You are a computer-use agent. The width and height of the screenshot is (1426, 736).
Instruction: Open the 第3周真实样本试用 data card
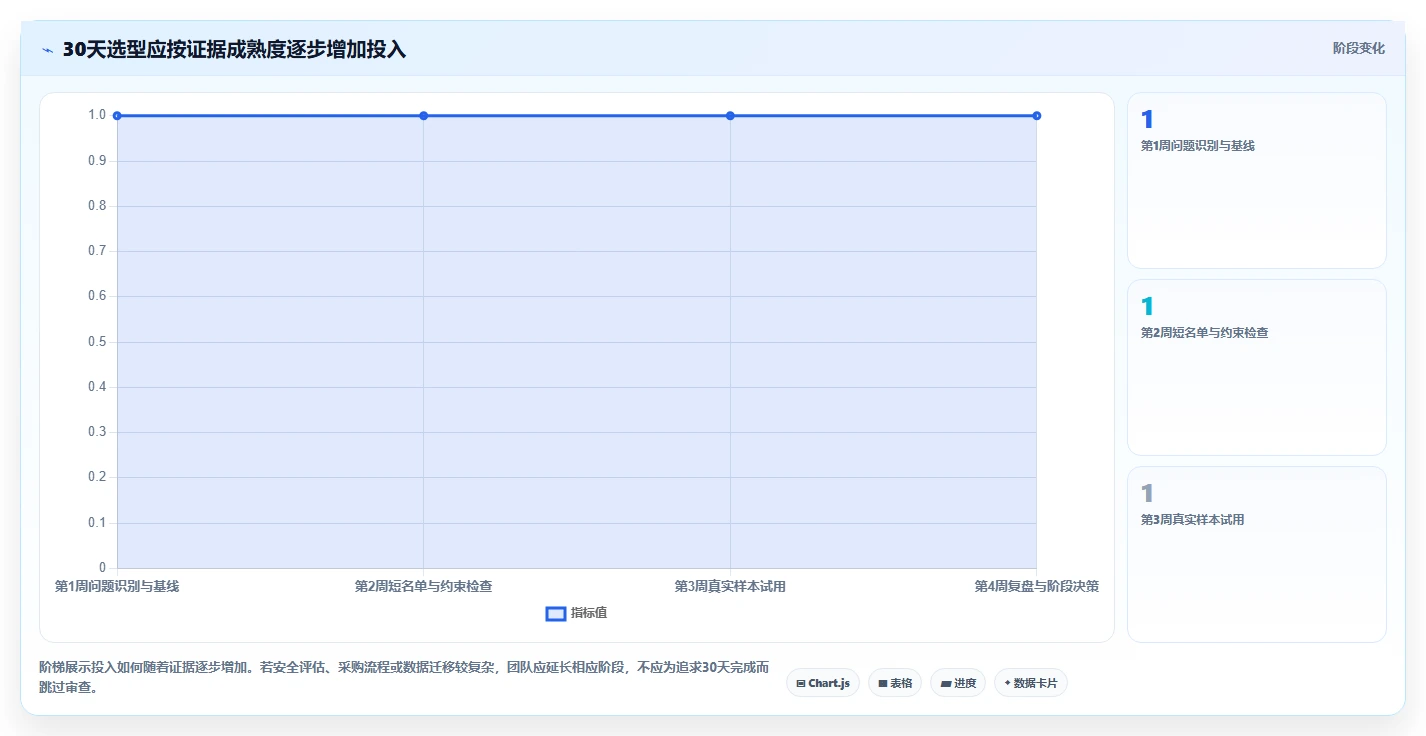[x=1257, y=554]
